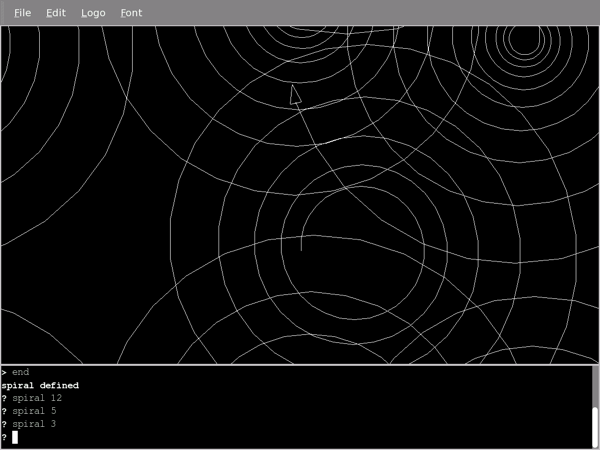The image size is (600, 450).
Task: Click the text cursor block in console
Action: point(15,437)
